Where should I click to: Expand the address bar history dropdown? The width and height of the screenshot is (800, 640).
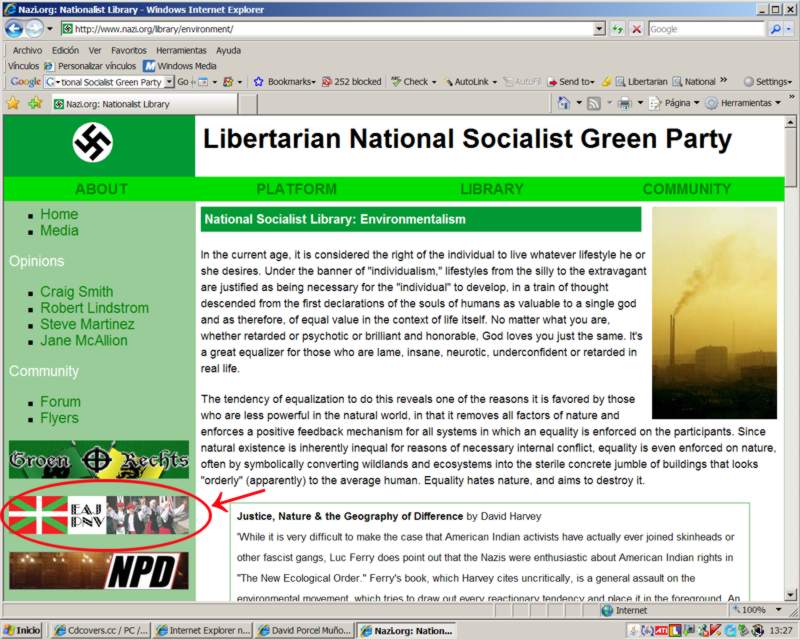coord(600,29)
